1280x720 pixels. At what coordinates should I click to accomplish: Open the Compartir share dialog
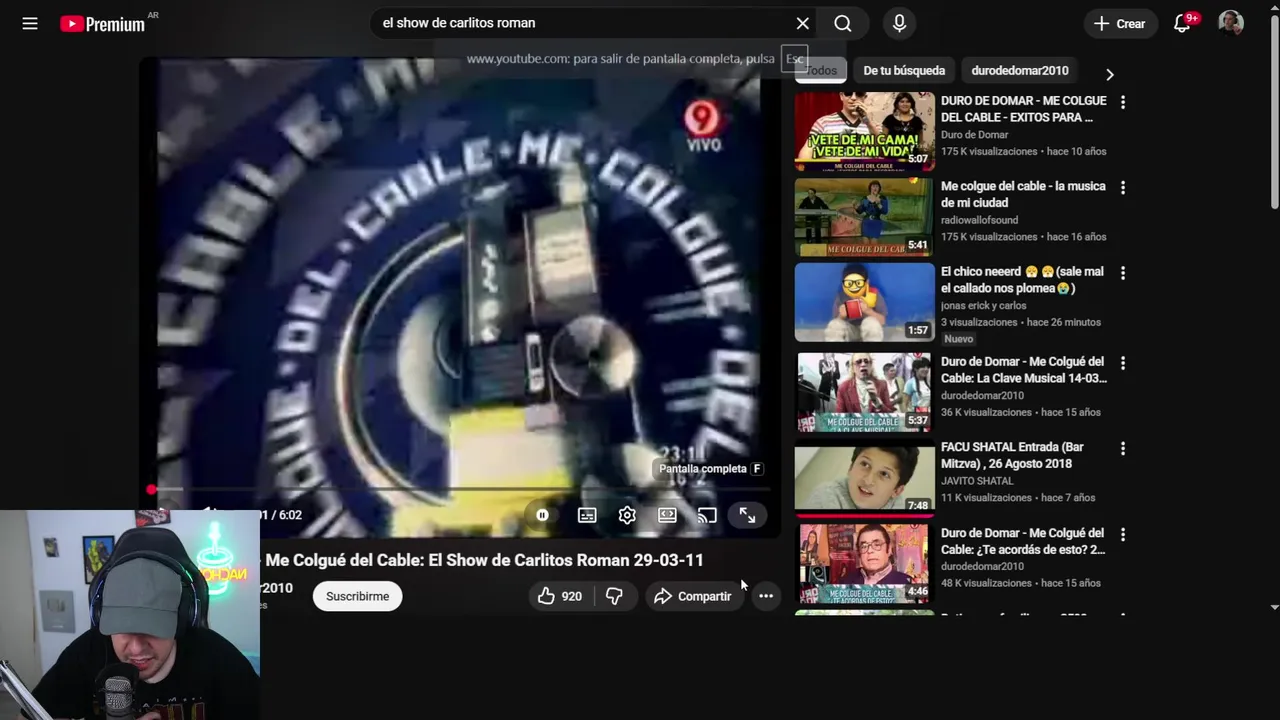point(693,596)
